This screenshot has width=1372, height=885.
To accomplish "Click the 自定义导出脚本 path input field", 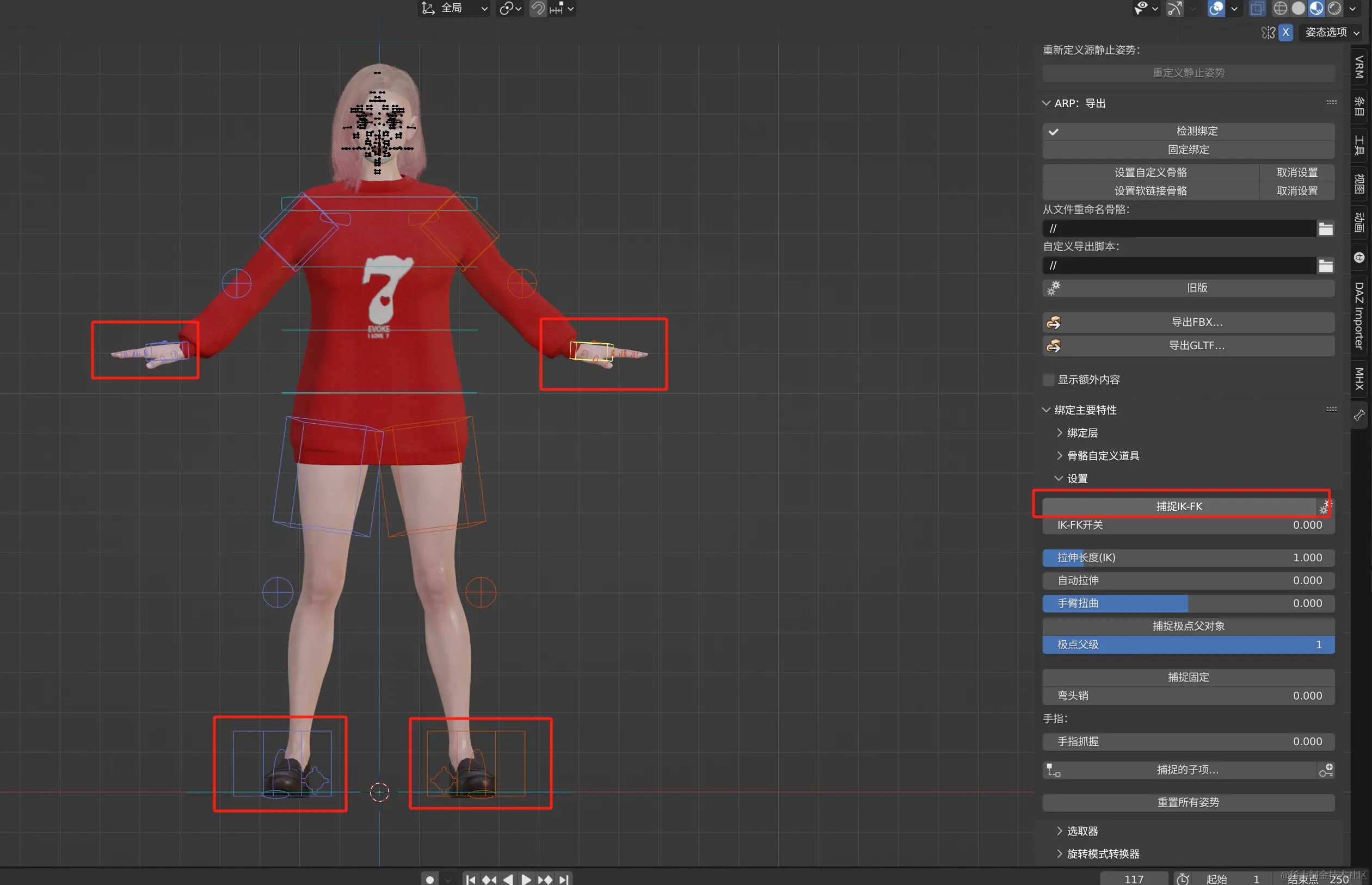I will pyautogui.click(x=1179, y=265).
